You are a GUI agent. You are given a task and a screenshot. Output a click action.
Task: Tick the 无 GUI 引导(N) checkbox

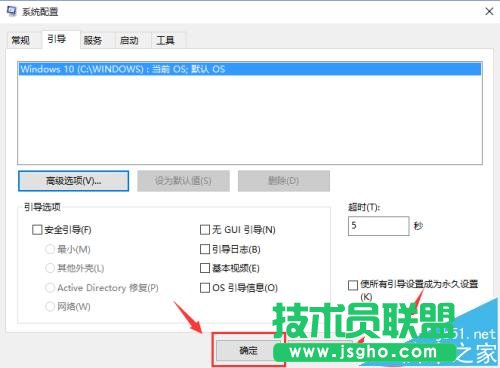[205, 230]
